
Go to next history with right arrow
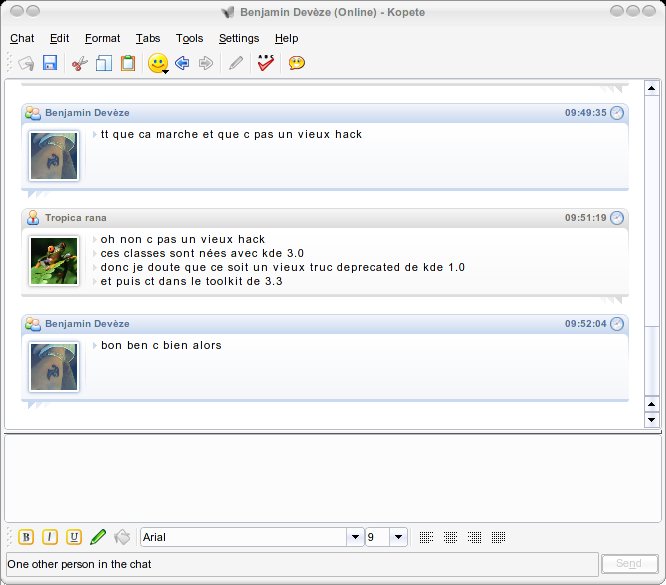tap(206, 63)
